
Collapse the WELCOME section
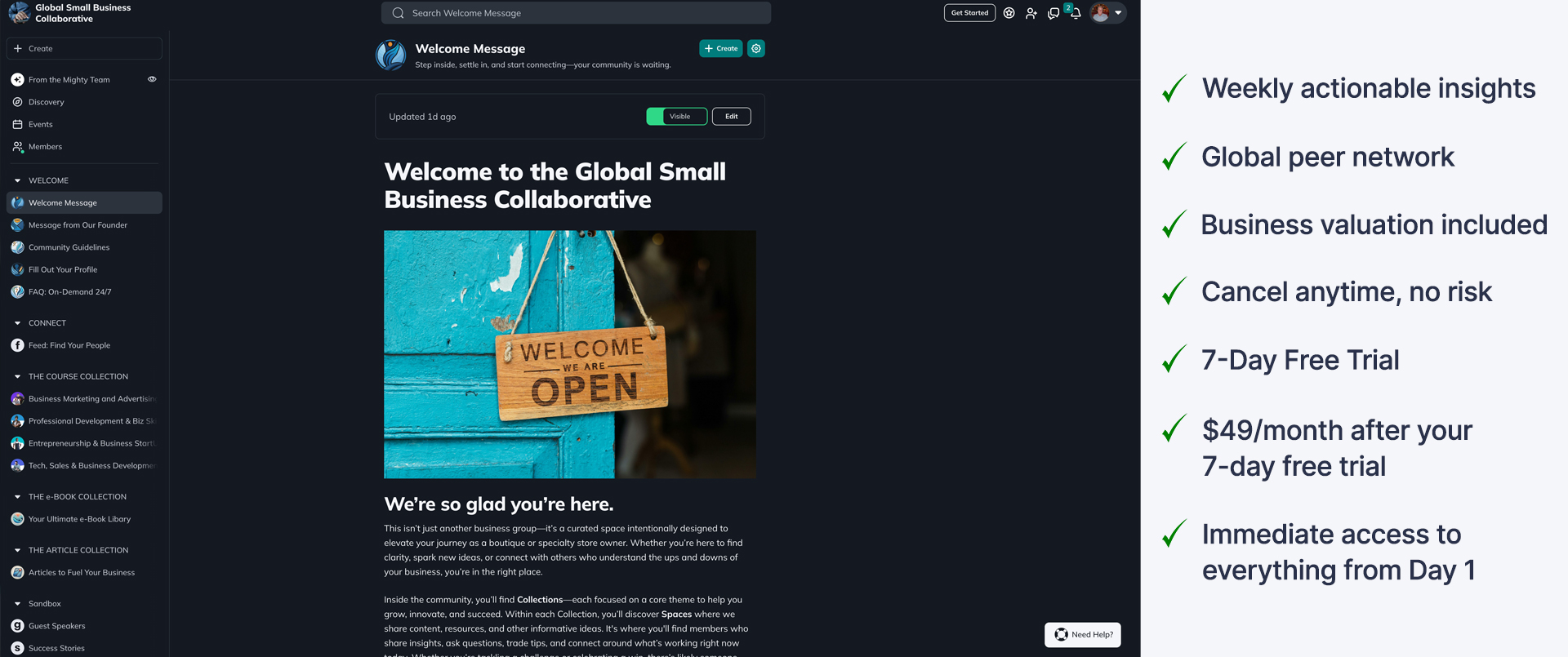[x=17, y=180]
